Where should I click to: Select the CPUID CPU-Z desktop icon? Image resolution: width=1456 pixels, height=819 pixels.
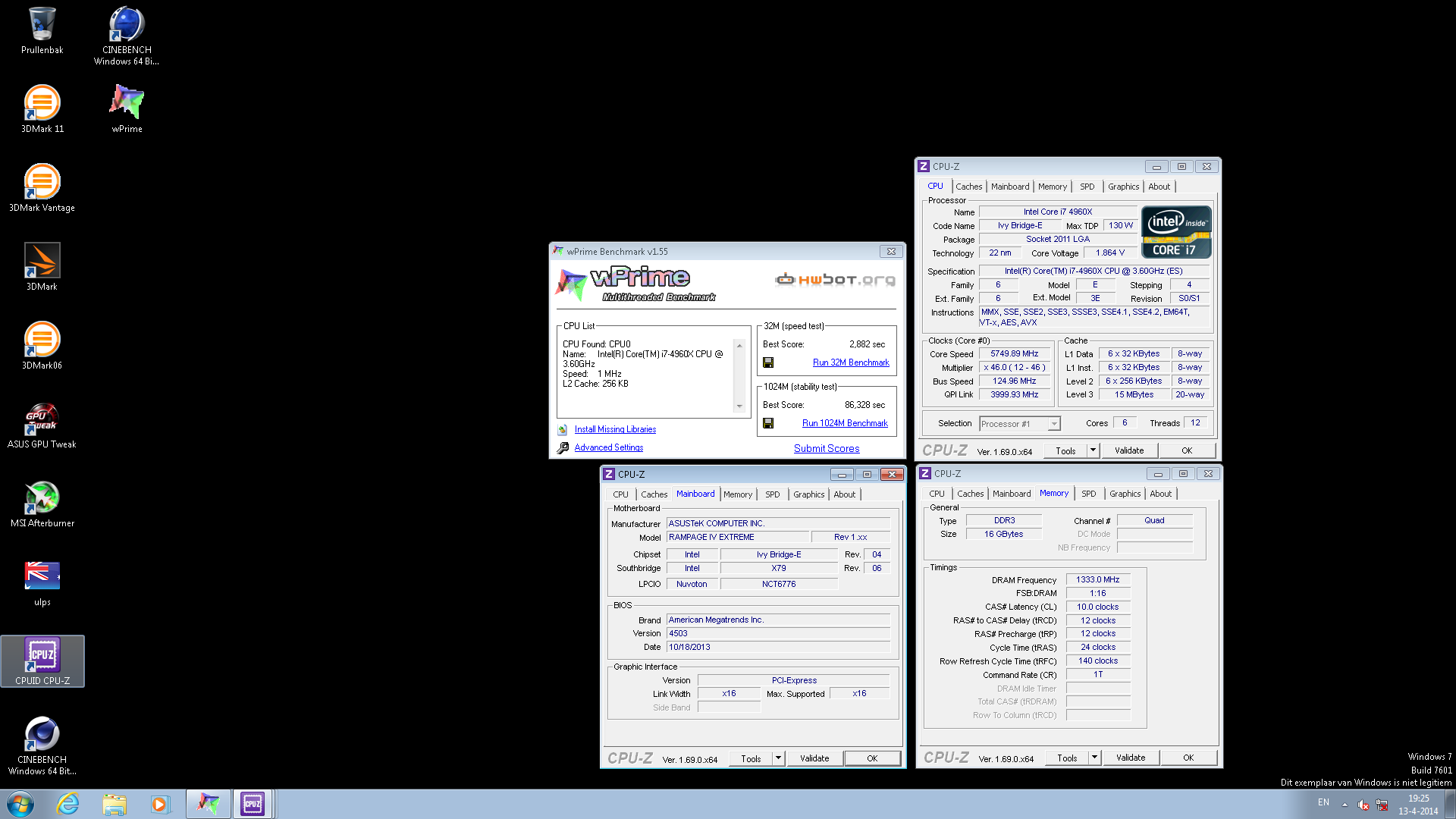pos(42,661)
